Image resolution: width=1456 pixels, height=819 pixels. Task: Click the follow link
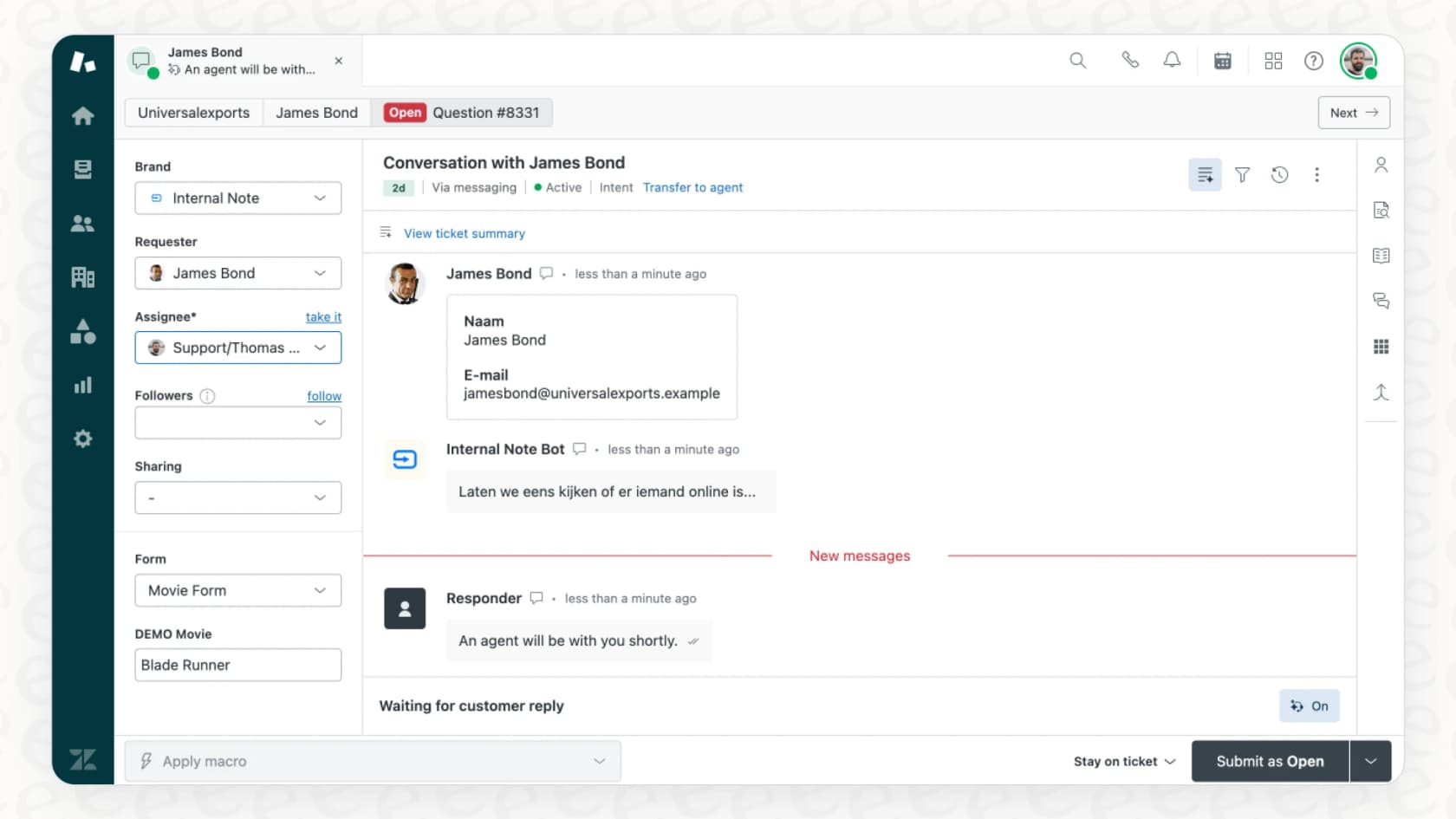point(324,395)
